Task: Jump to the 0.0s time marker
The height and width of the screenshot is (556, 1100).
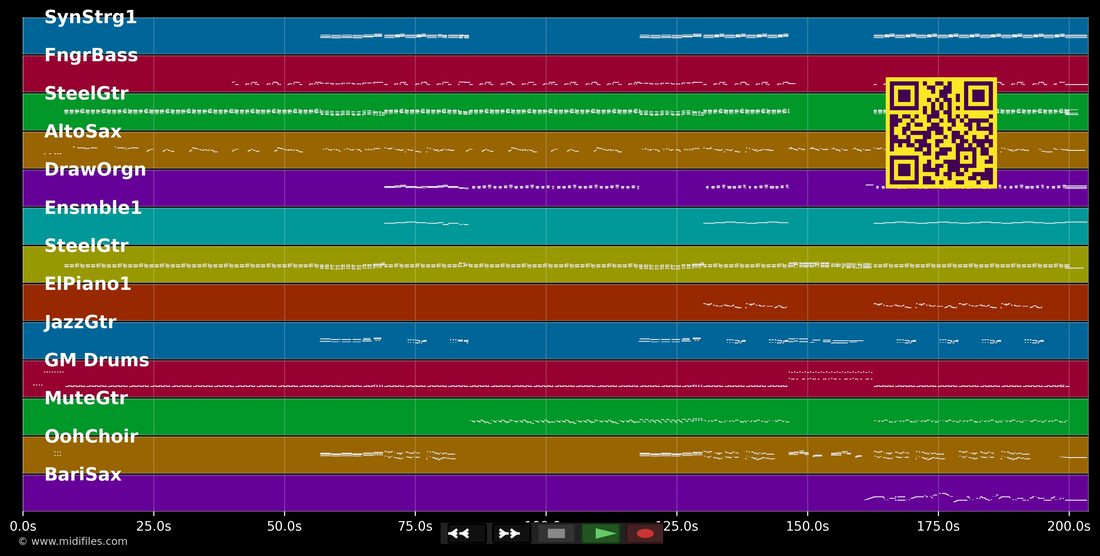Action: [23, 525]
